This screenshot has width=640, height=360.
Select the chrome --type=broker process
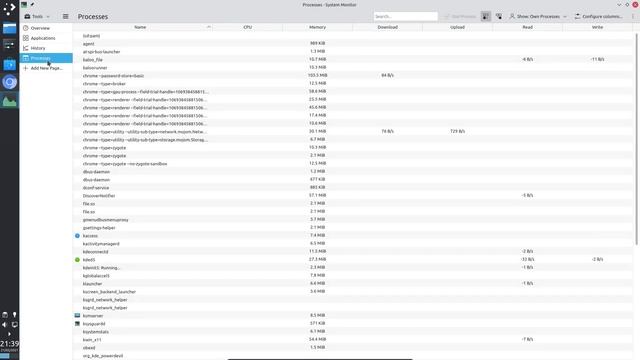(x=353, y=84)
